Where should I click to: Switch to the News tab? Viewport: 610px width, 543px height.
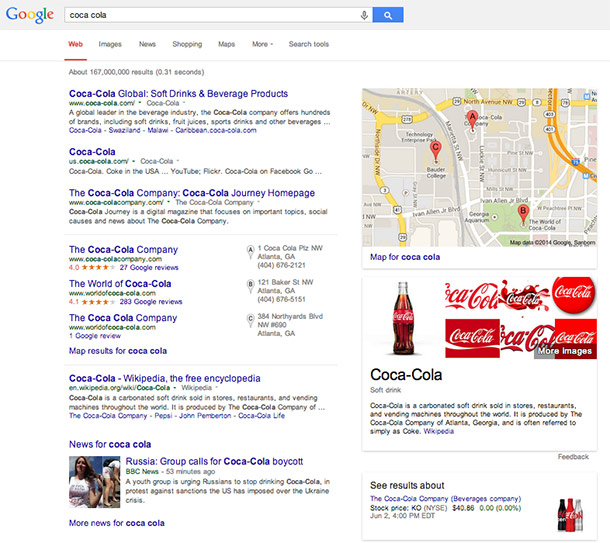[x=147, y=44]
